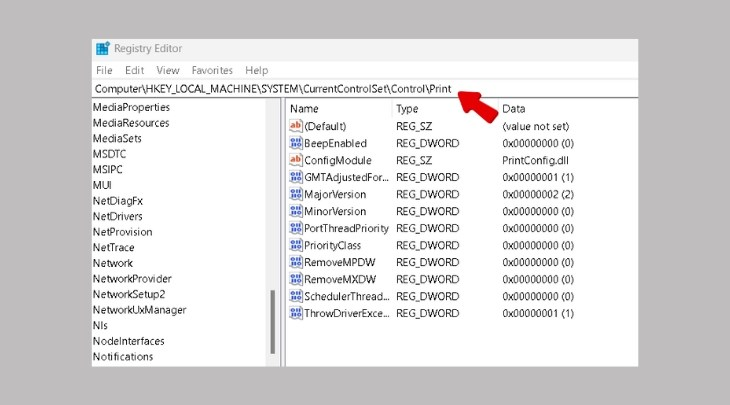Click the tree pane vertical scrollbar thumb

pos(272,322)
